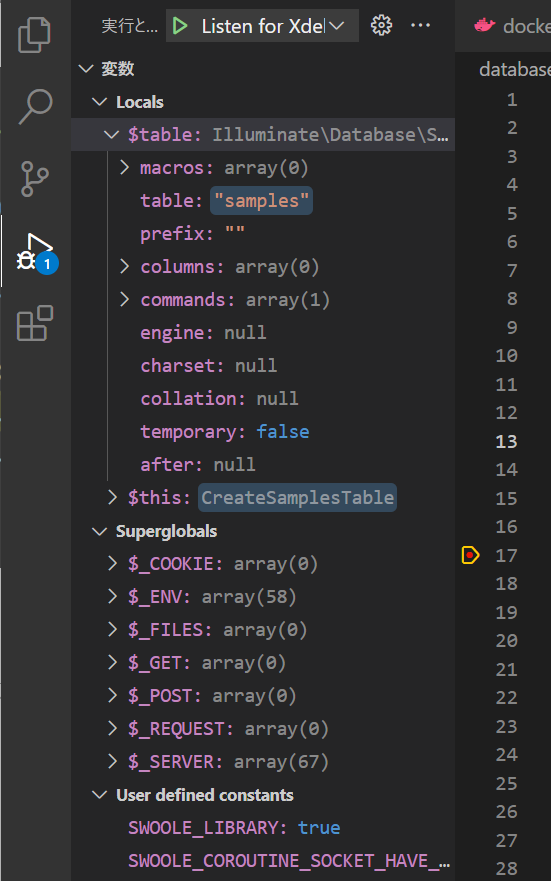This screenshot has width=551, height=881.
Task: Collapse the Superglobals section
Action: tap(99, 531)
